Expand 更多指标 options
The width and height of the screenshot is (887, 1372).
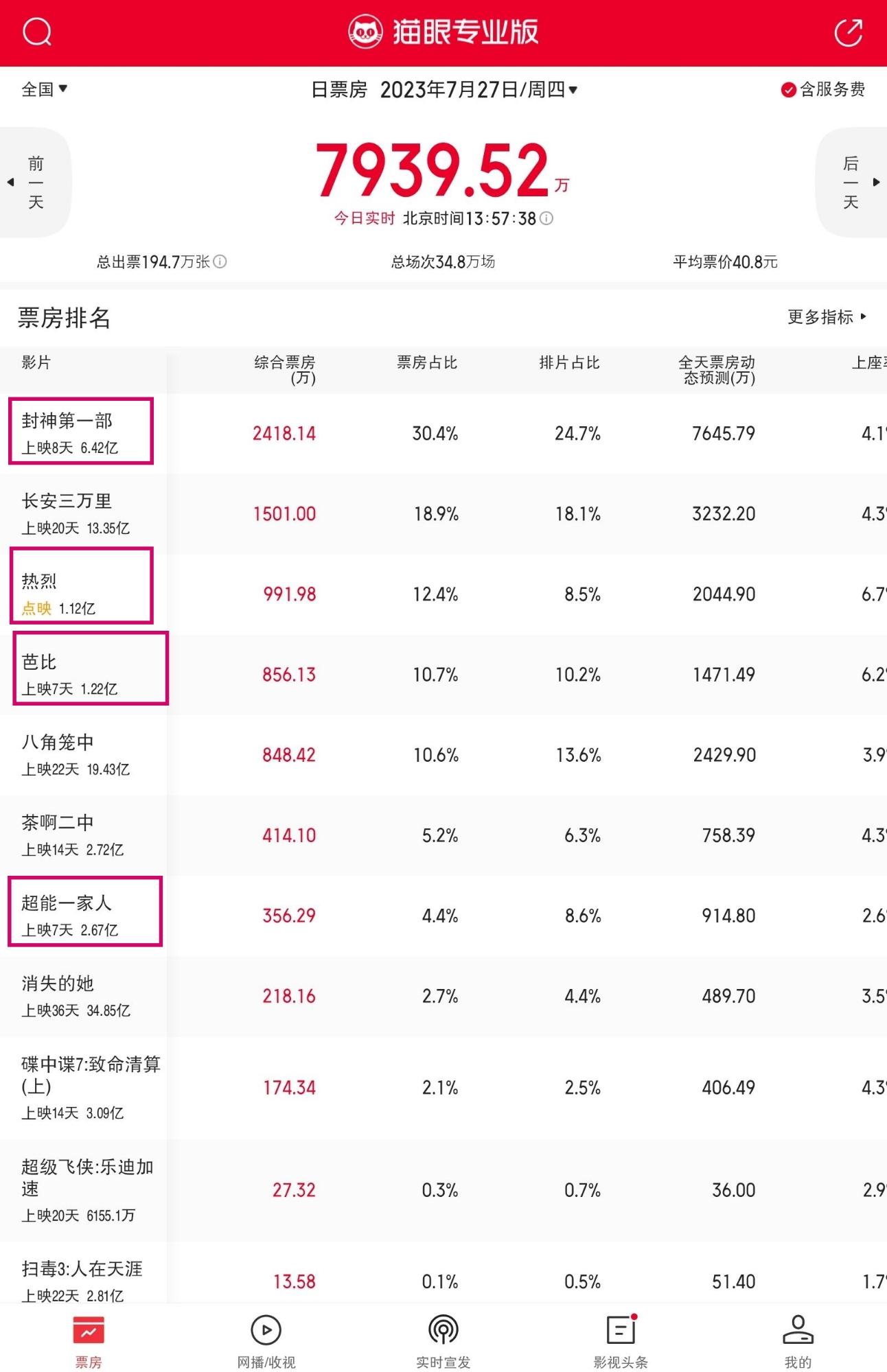tap(827, 316)
